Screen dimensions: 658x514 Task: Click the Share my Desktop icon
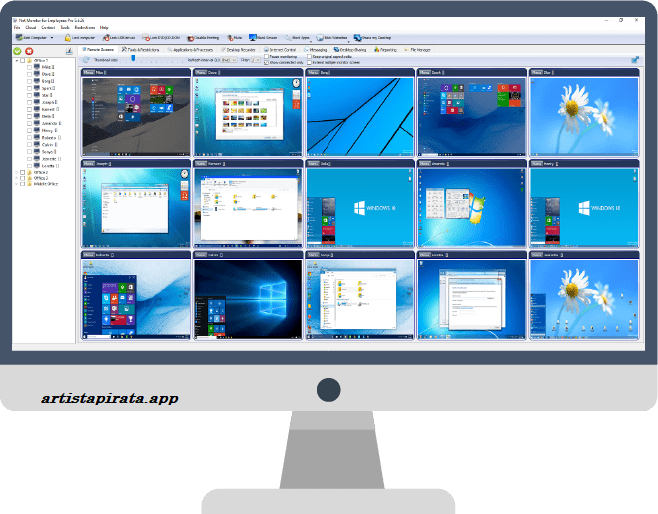[x=357, y=38]
